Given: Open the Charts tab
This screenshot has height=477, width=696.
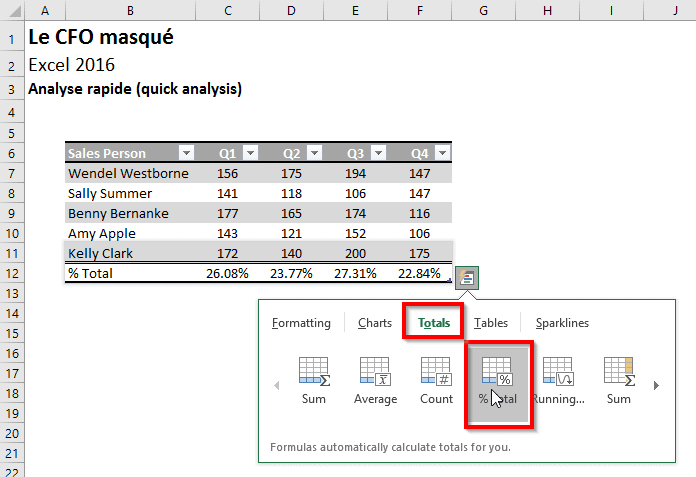Looking at the screenshot, I should pos(375,323).
